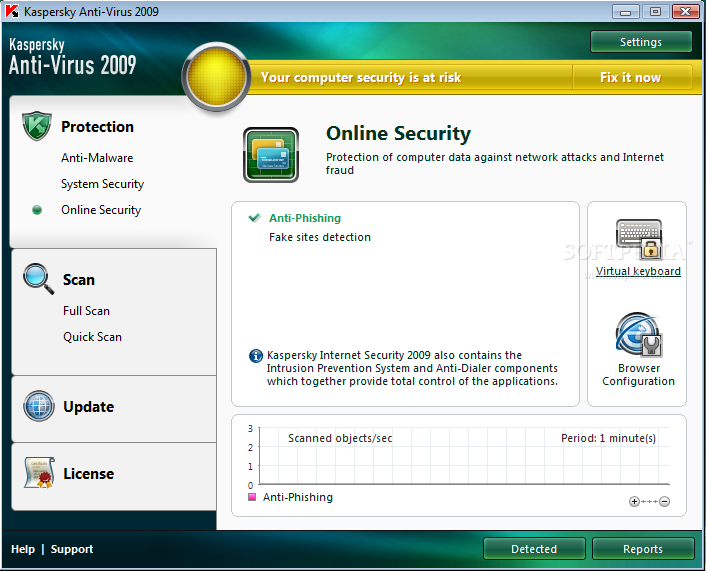Viewport: 706px width, 571px height.
Task: Click the Online Security heading
Action: 398,133
